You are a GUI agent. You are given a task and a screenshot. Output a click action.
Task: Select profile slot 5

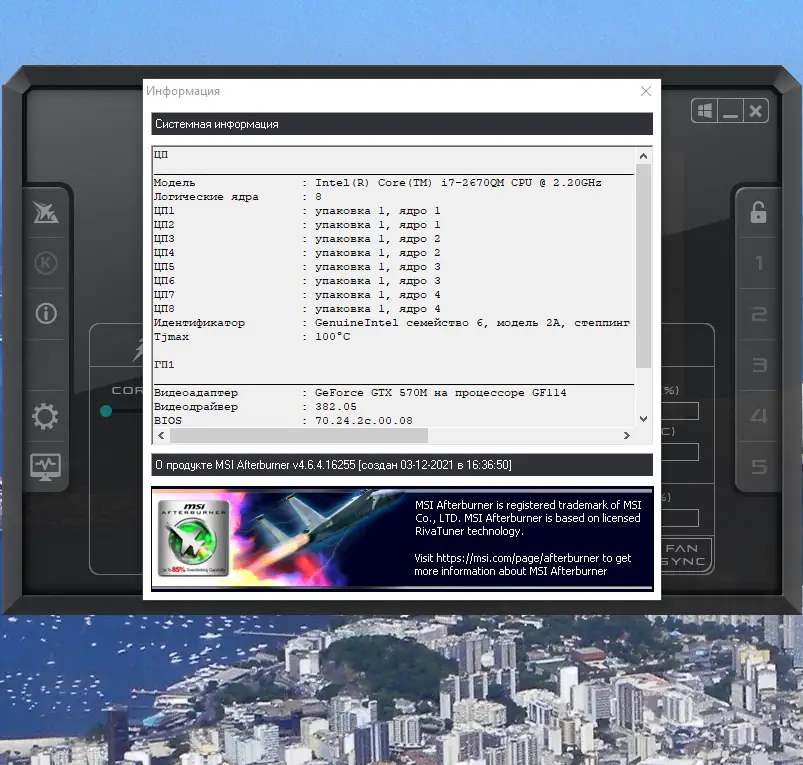(759, 467)
